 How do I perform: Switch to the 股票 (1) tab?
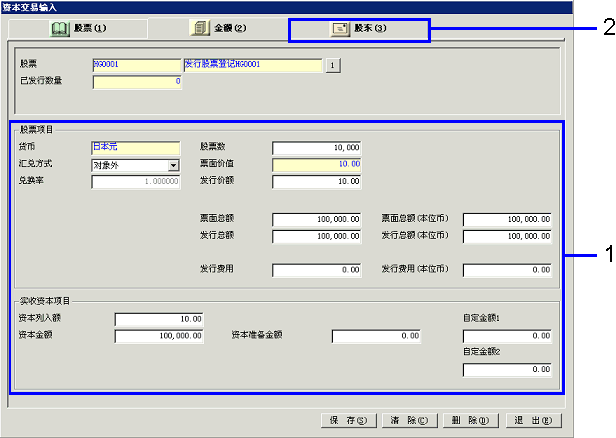[78, 28]
